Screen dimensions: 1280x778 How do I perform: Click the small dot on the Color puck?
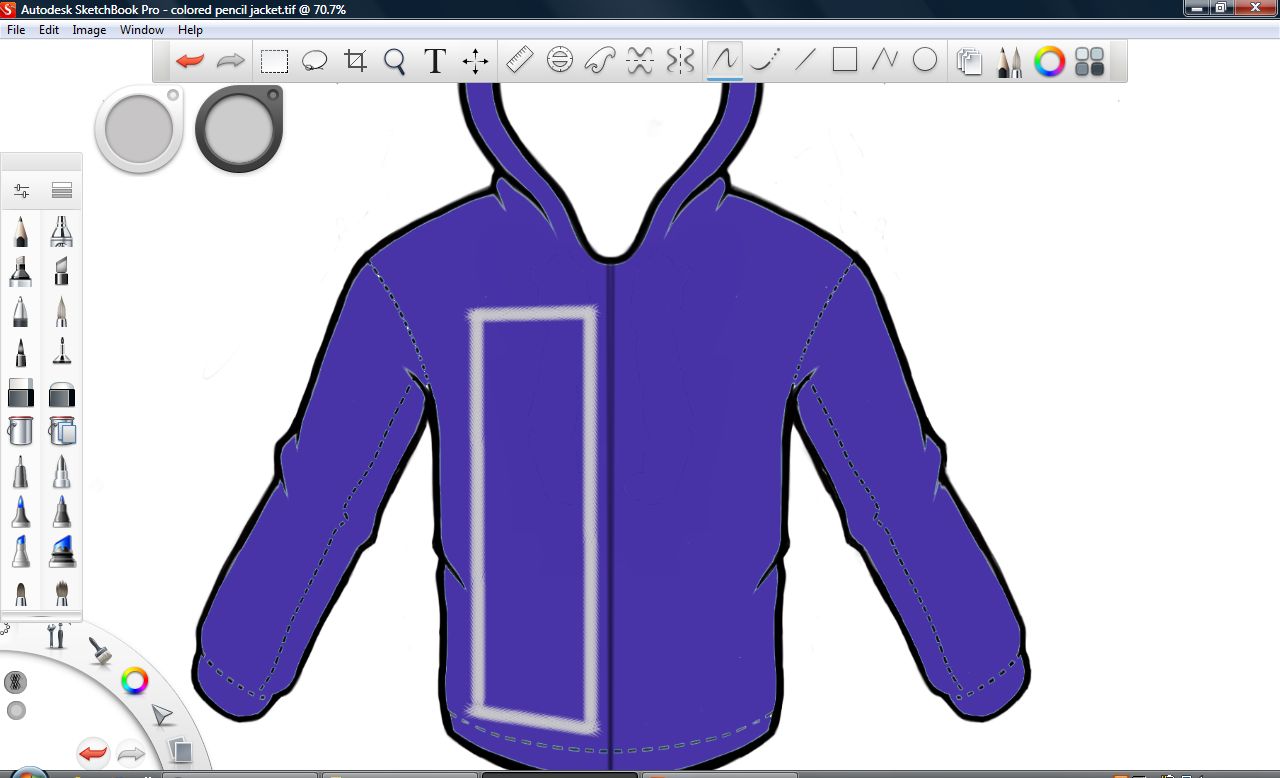(x=272, y=95)
